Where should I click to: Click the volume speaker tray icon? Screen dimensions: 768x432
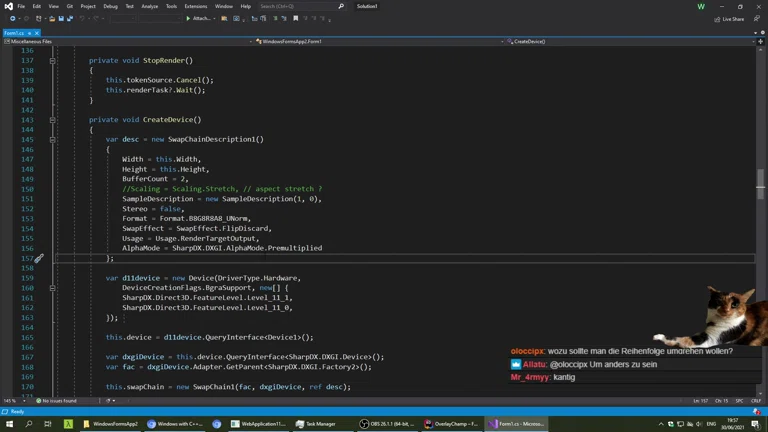point(699,424)
